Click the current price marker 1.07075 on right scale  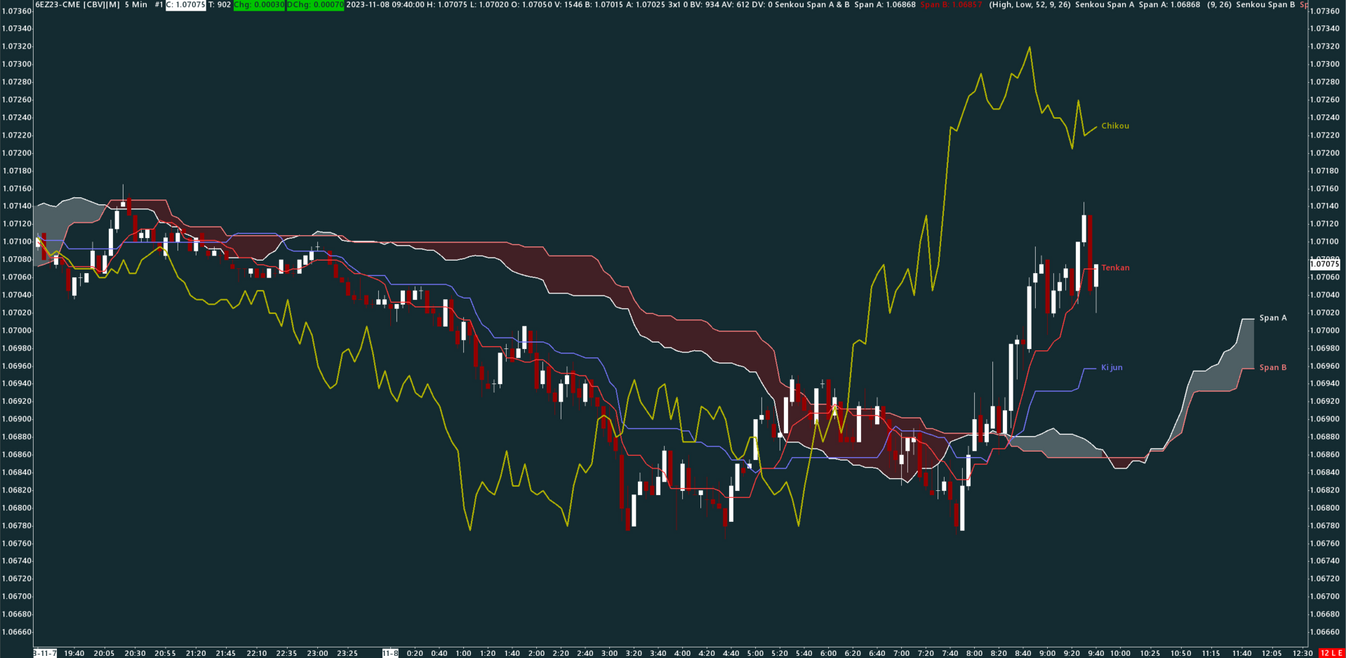point(1326,264)
